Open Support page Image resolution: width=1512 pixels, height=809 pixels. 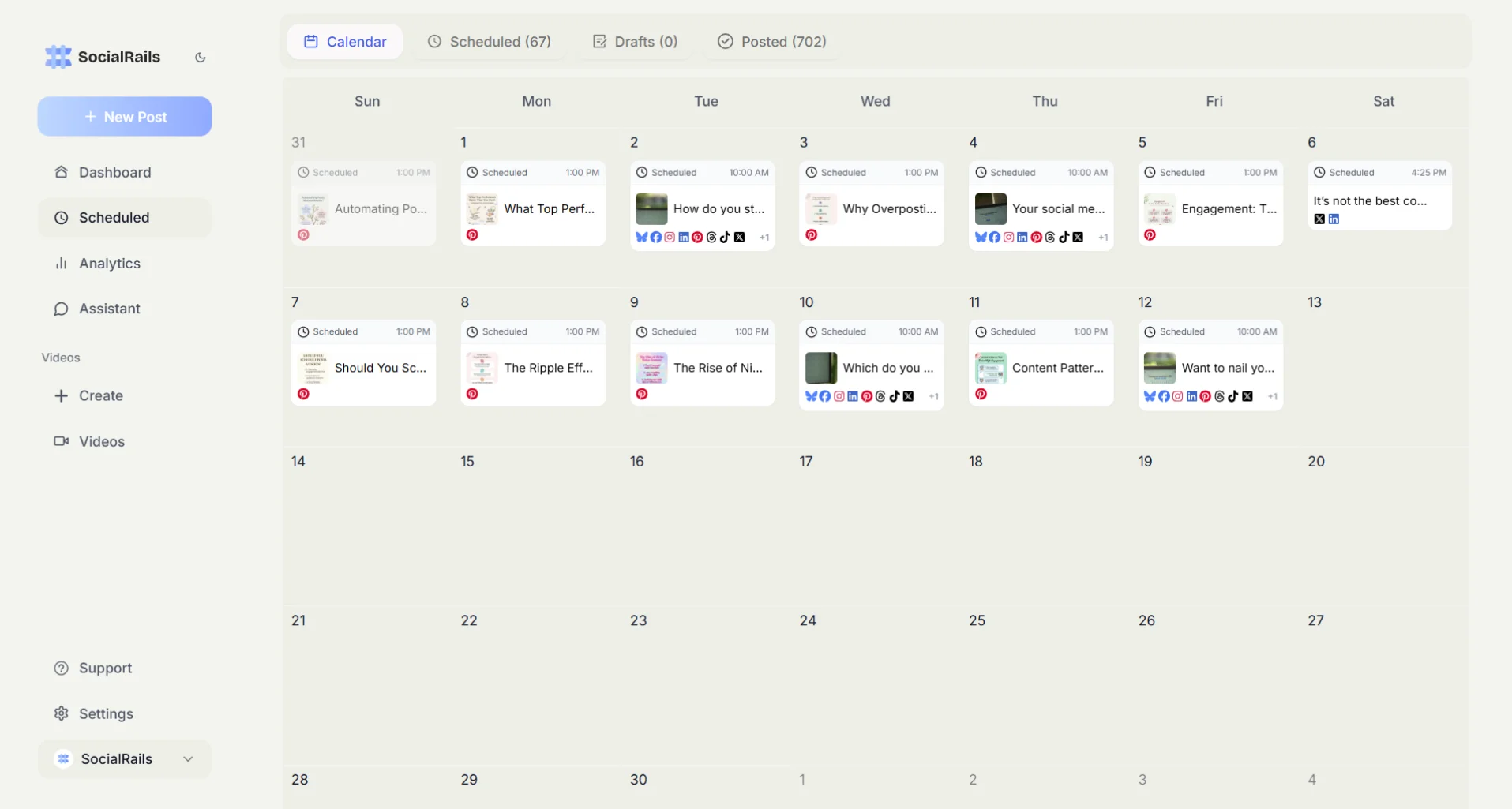(x=125, y=668)
